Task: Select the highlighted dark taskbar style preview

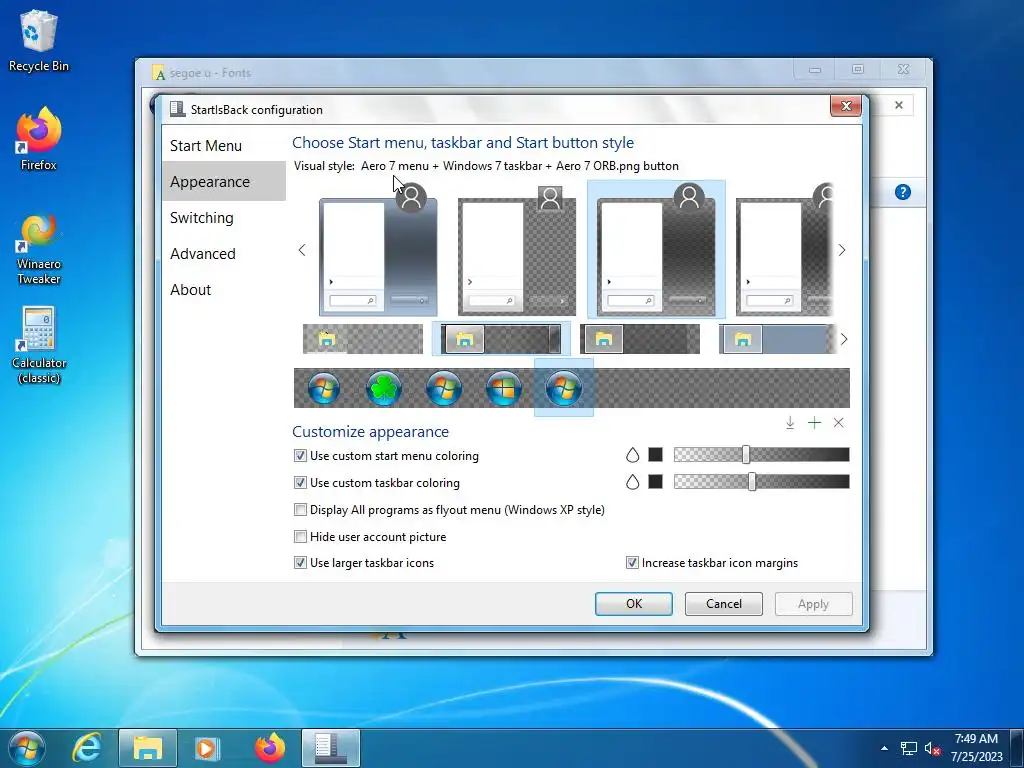Action: point(501,339)
